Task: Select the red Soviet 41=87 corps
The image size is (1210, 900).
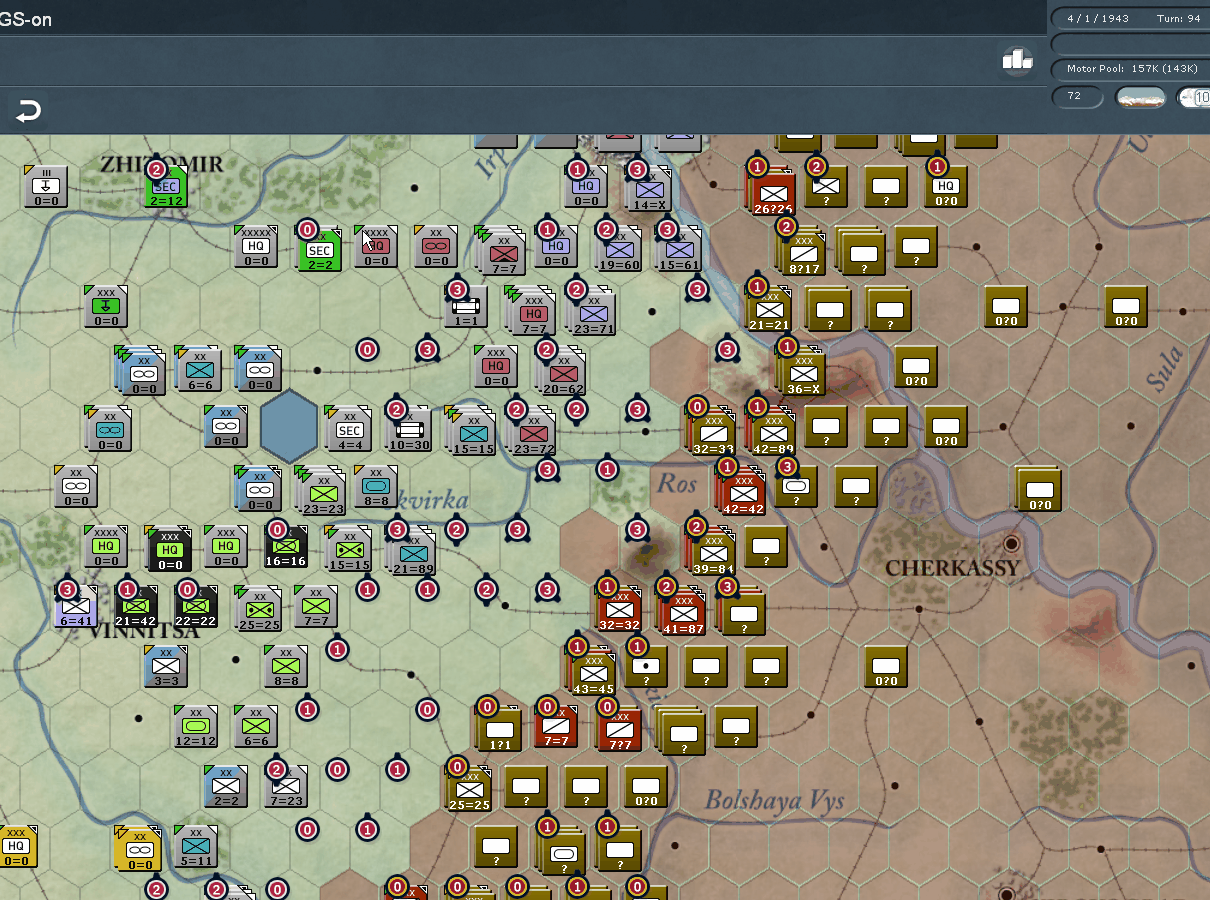Action: pos(682,610)
